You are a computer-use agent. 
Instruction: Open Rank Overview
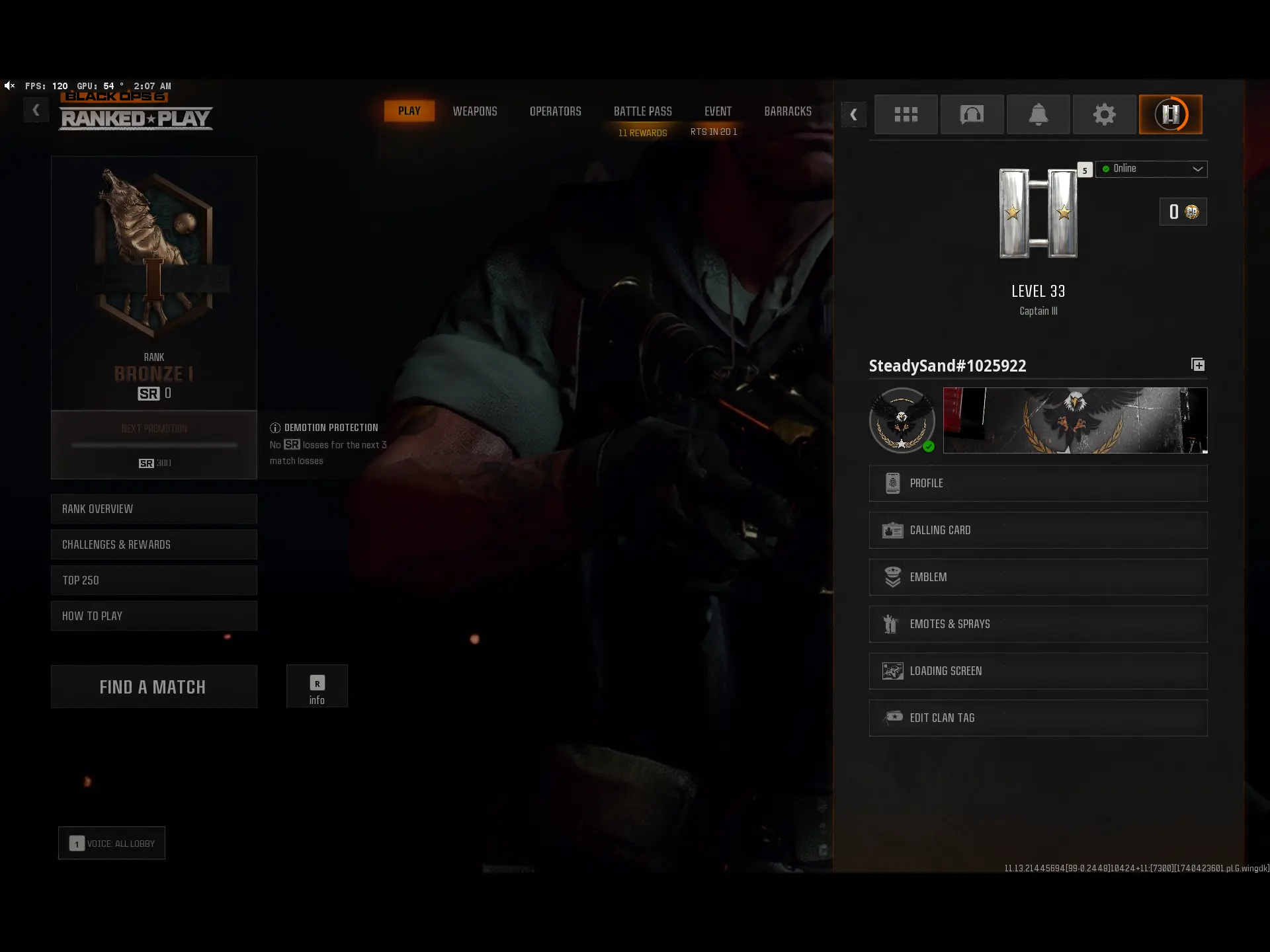click(153, 509)
